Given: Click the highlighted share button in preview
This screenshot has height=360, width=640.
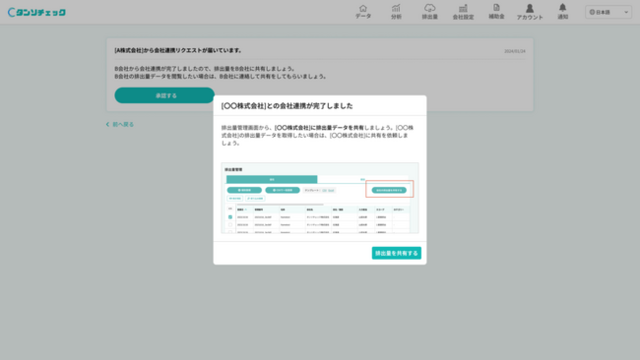Looking at the screenshot, I should [x=389, y=190].
